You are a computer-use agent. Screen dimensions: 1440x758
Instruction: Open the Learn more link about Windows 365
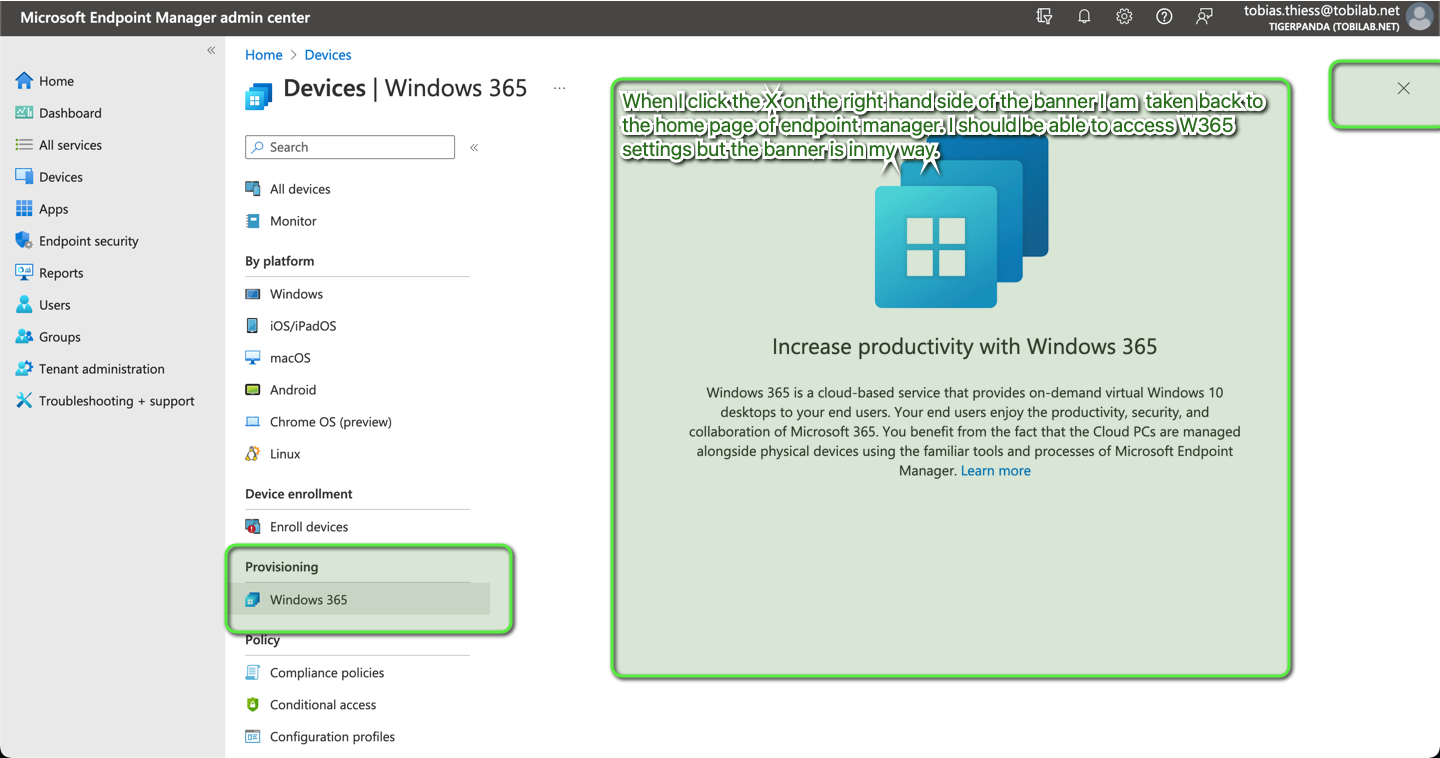[x=995, y=470]
